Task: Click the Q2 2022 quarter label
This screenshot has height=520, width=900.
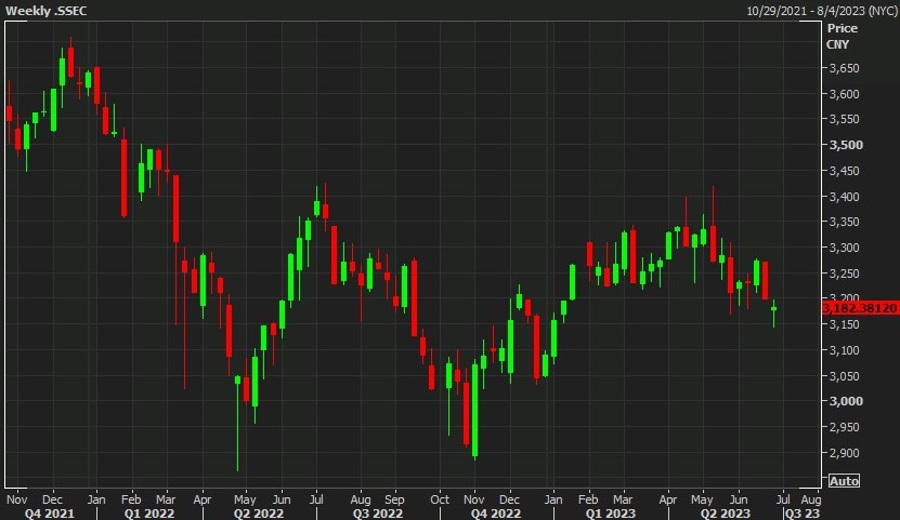Action: click(258, 513)
